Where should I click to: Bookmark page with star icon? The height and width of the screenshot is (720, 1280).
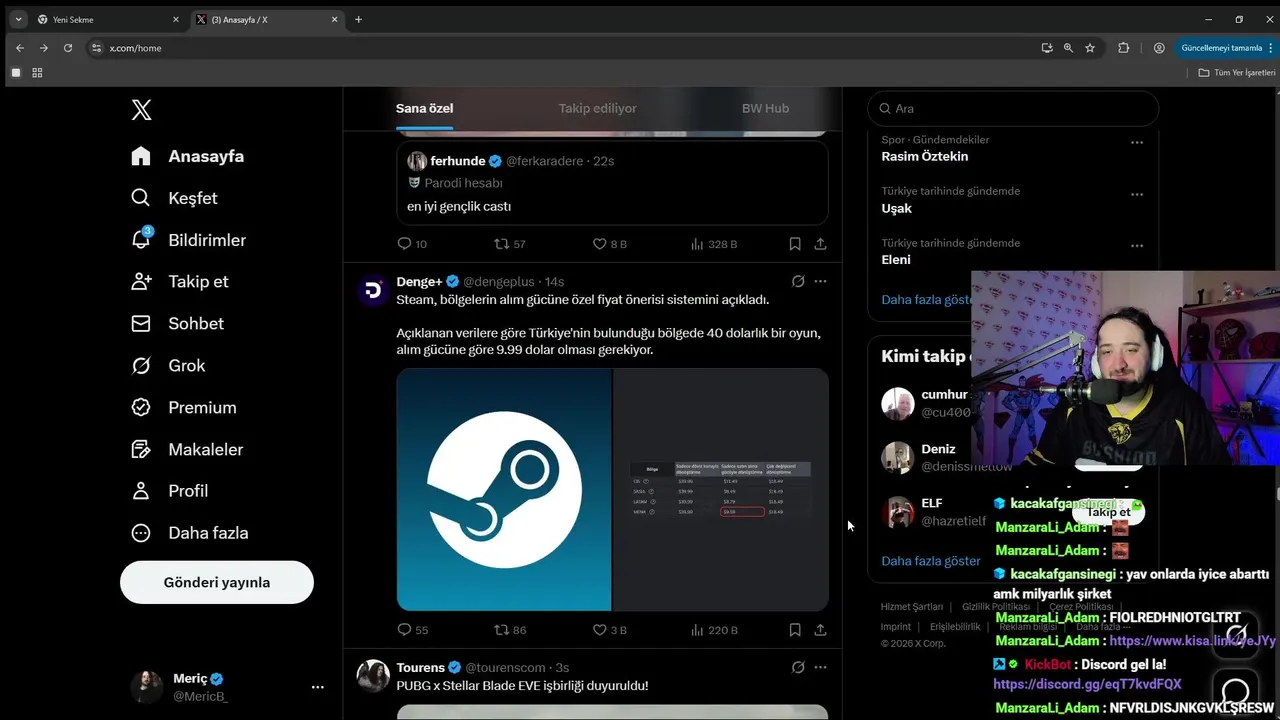1090,48
